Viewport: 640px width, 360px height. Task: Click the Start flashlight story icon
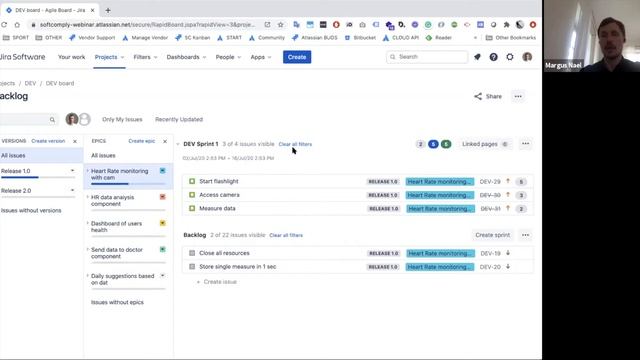192,181
